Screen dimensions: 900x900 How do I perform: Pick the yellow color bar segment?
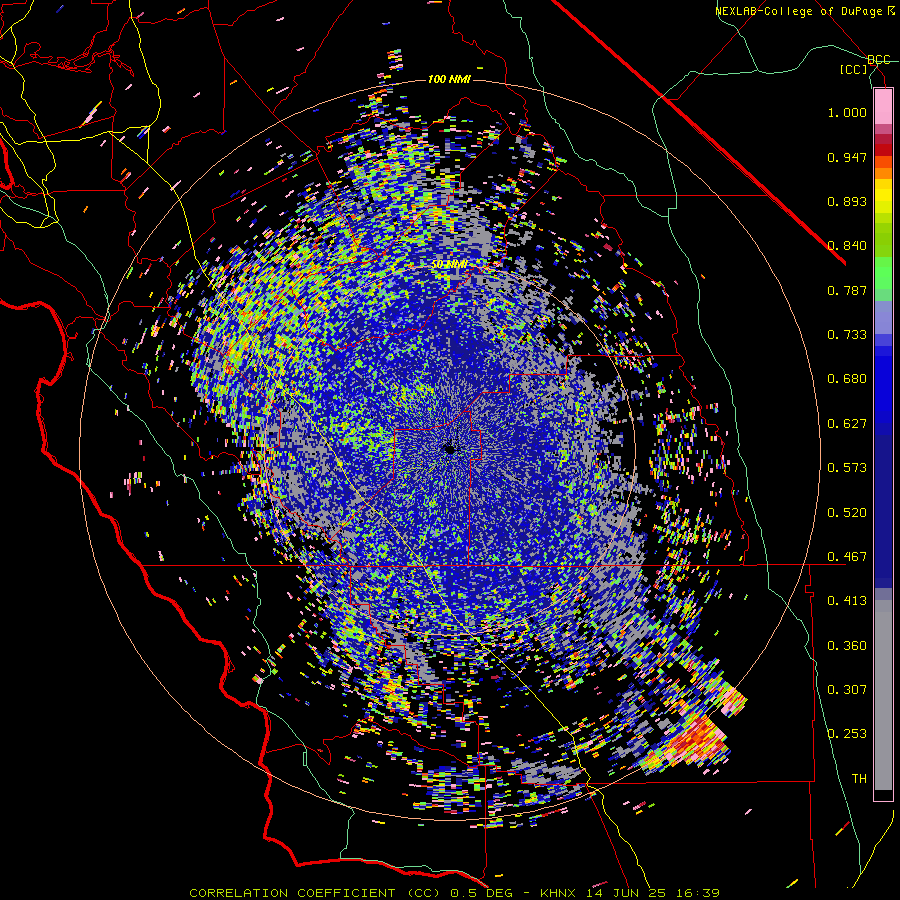(883, 196)
